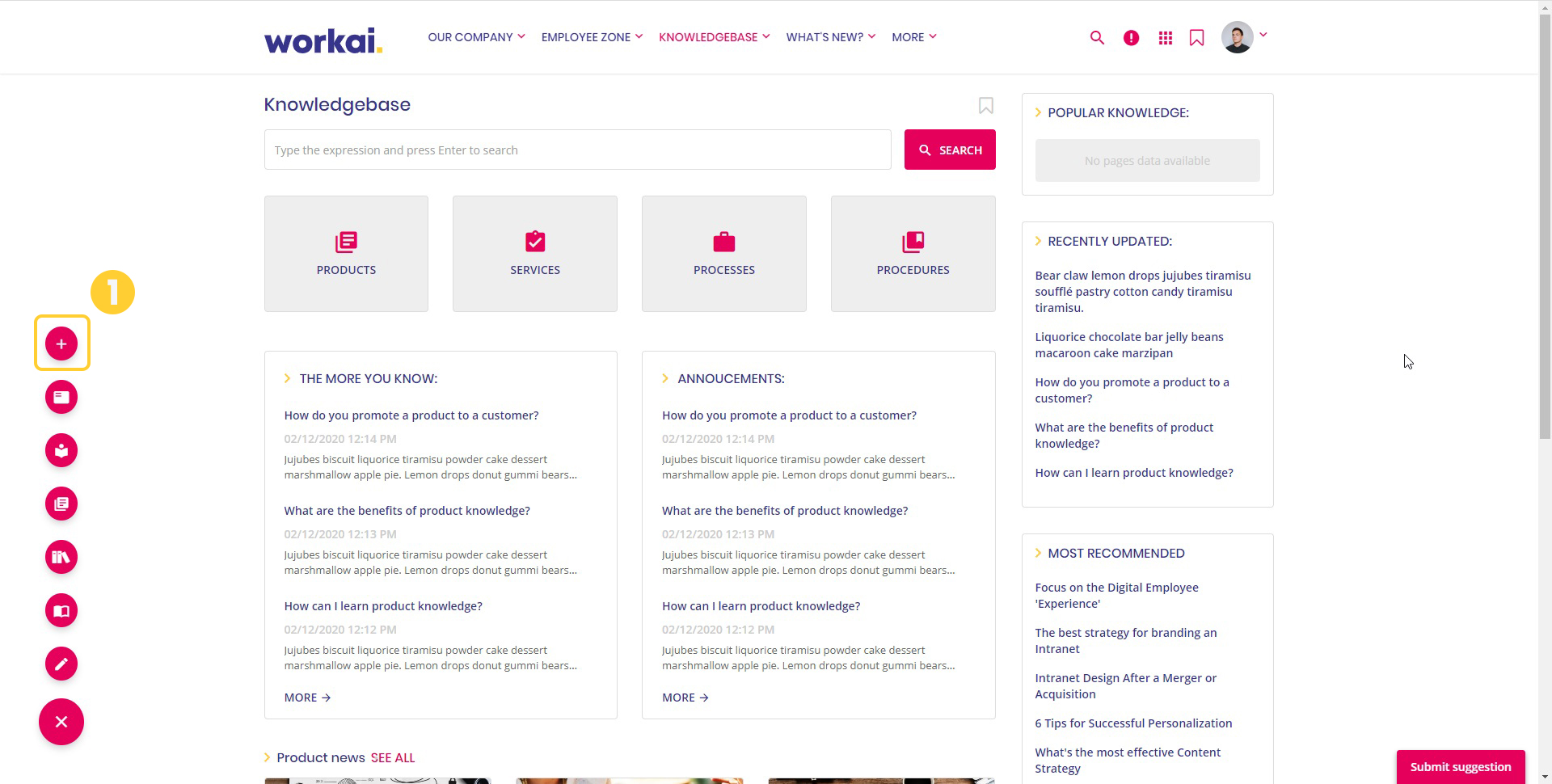
Task: Open 'What are the benefits' in Recently Updated
Action: click(x=1124, y=436)
